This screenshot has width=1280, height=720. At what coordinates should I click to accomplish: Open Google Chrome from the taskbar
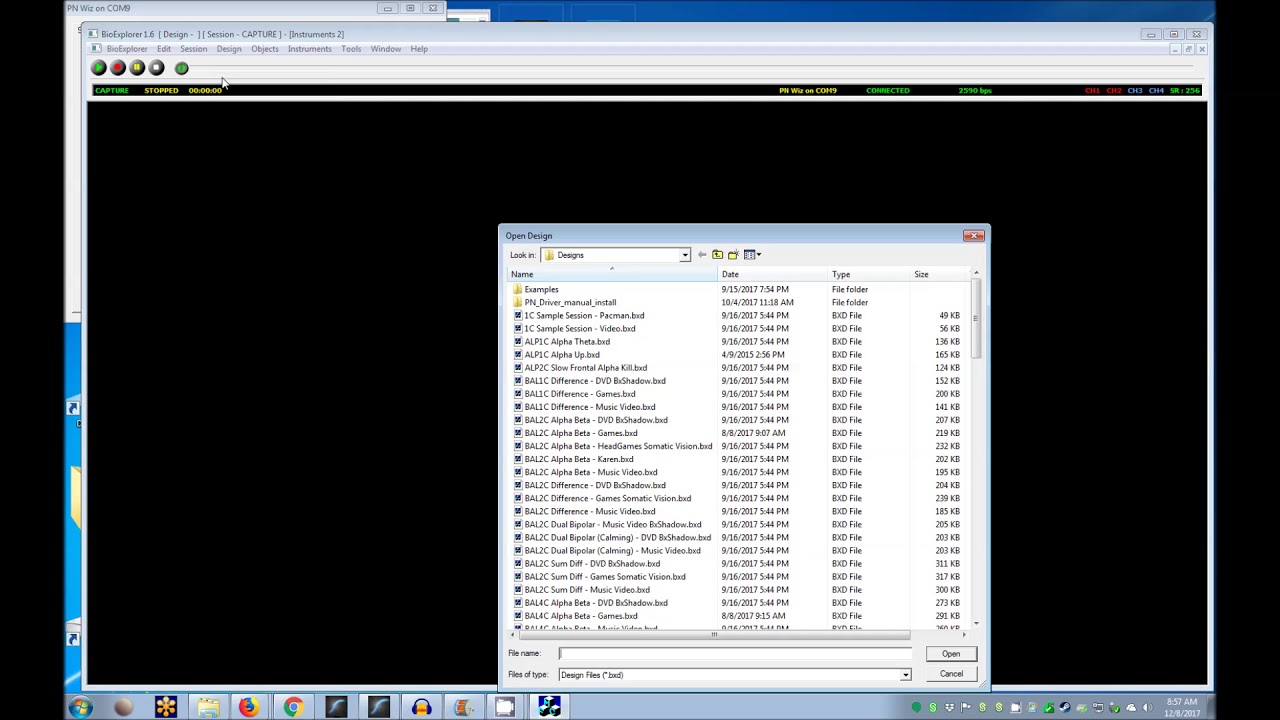pos(292,708)
